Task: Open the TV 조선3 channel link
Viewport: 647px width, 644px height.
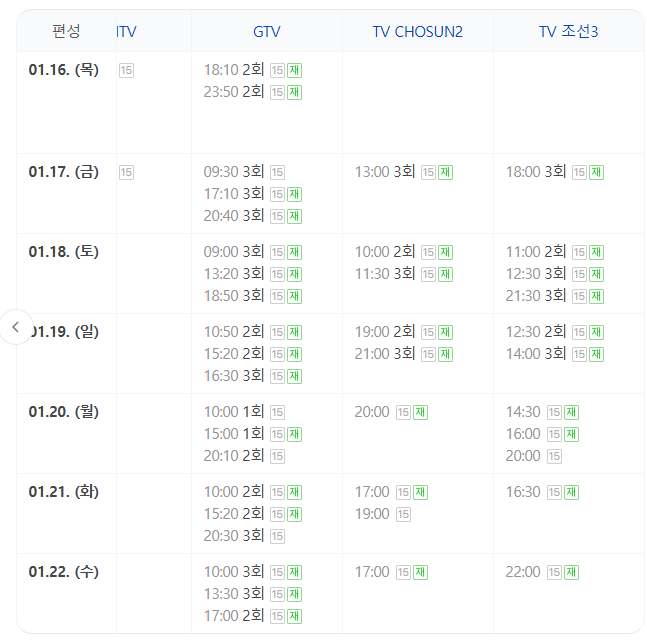Action: 568,32
